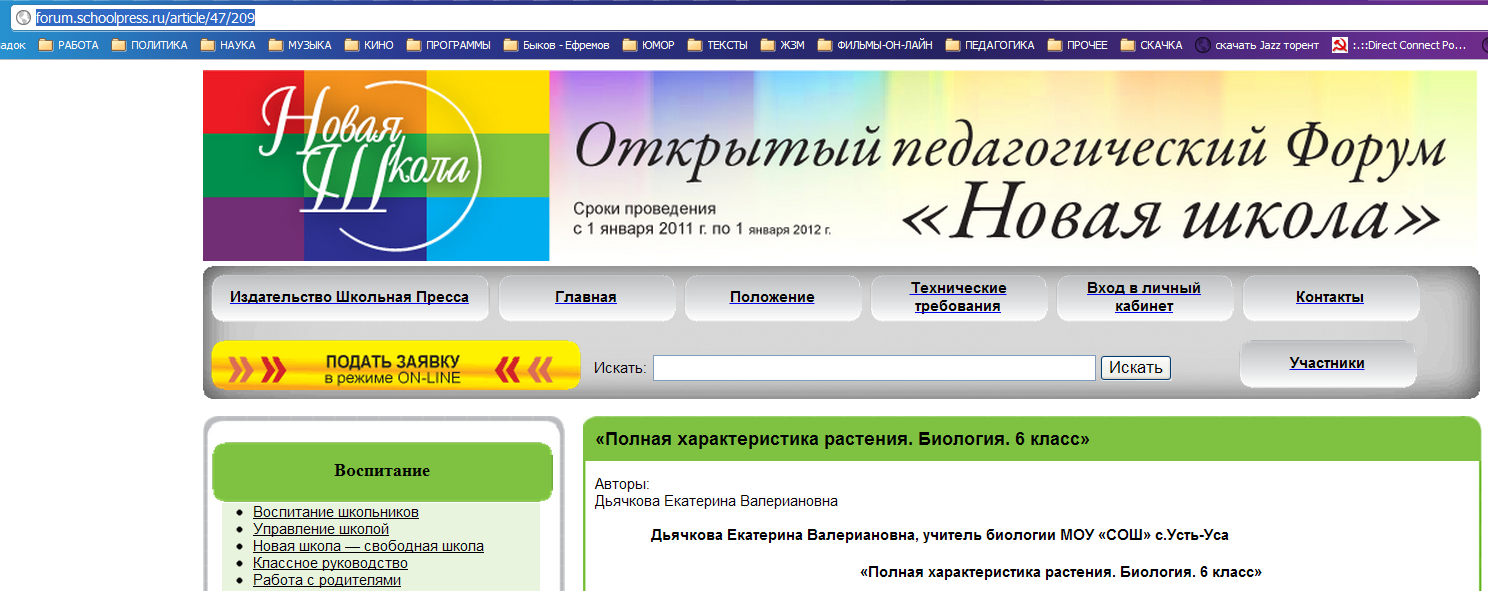Open the РАБОТА bookmarks folder
The image size is (1488, 591).
68,45
